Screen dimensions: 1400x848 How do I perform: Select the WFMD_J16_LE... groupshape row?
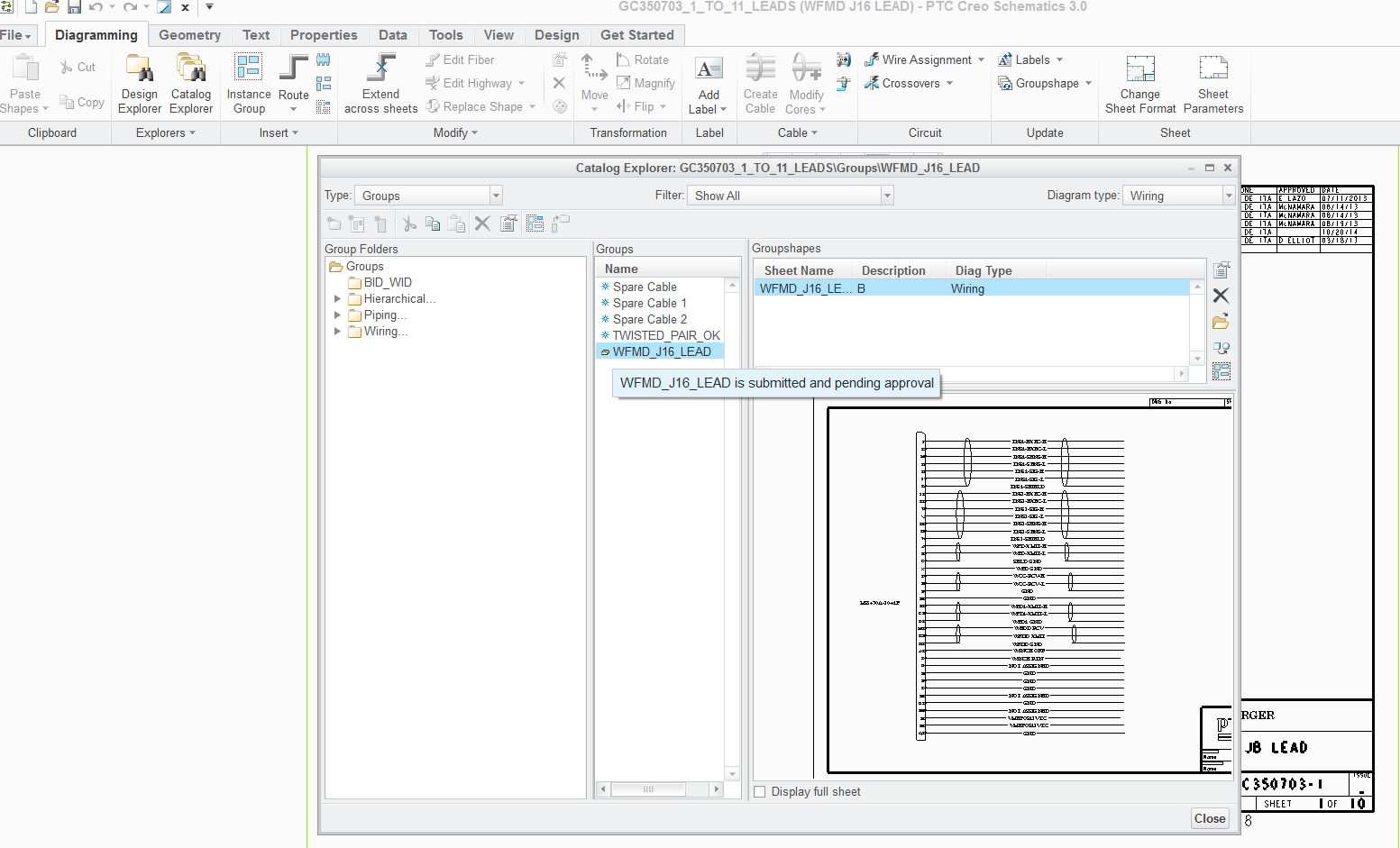point(972,289)
